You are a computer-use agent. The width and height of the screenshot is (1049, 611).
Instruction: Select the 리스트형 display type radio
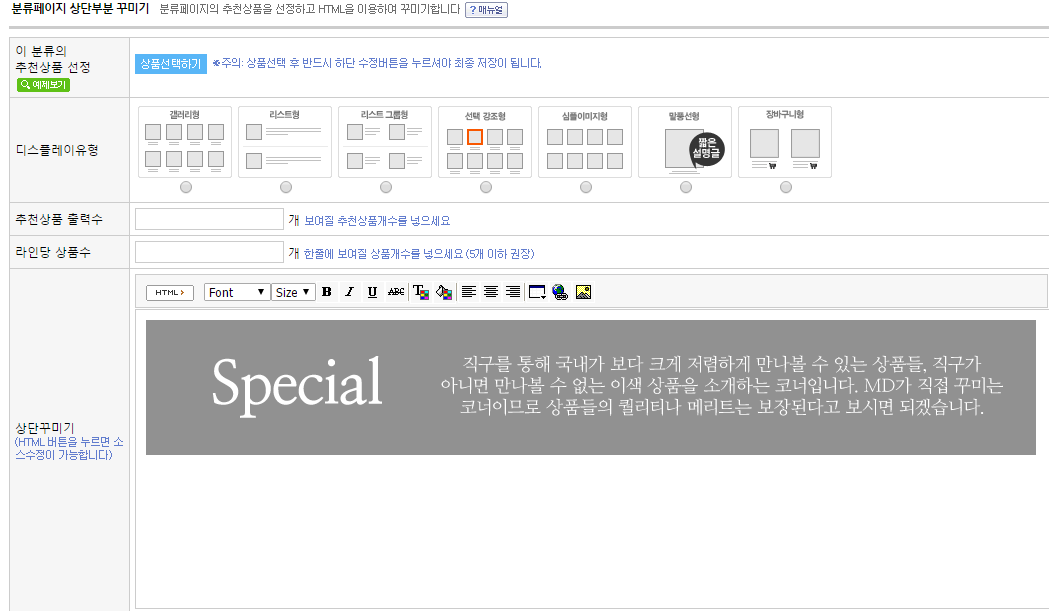[286, 187]
